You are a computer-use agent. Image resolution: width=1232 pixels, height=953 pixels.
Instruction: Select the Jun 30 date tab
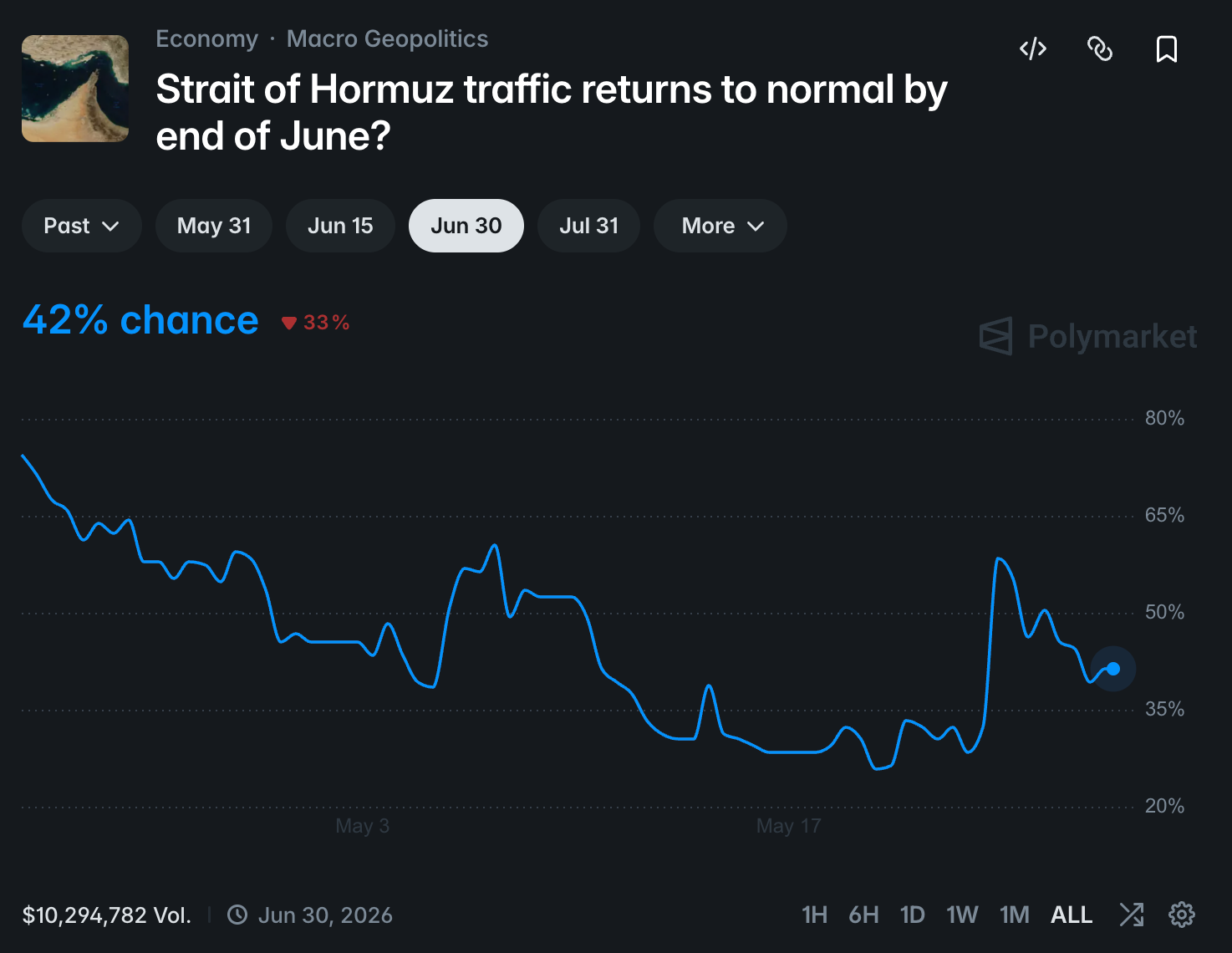pyautogui.click(x=466, y=226)
